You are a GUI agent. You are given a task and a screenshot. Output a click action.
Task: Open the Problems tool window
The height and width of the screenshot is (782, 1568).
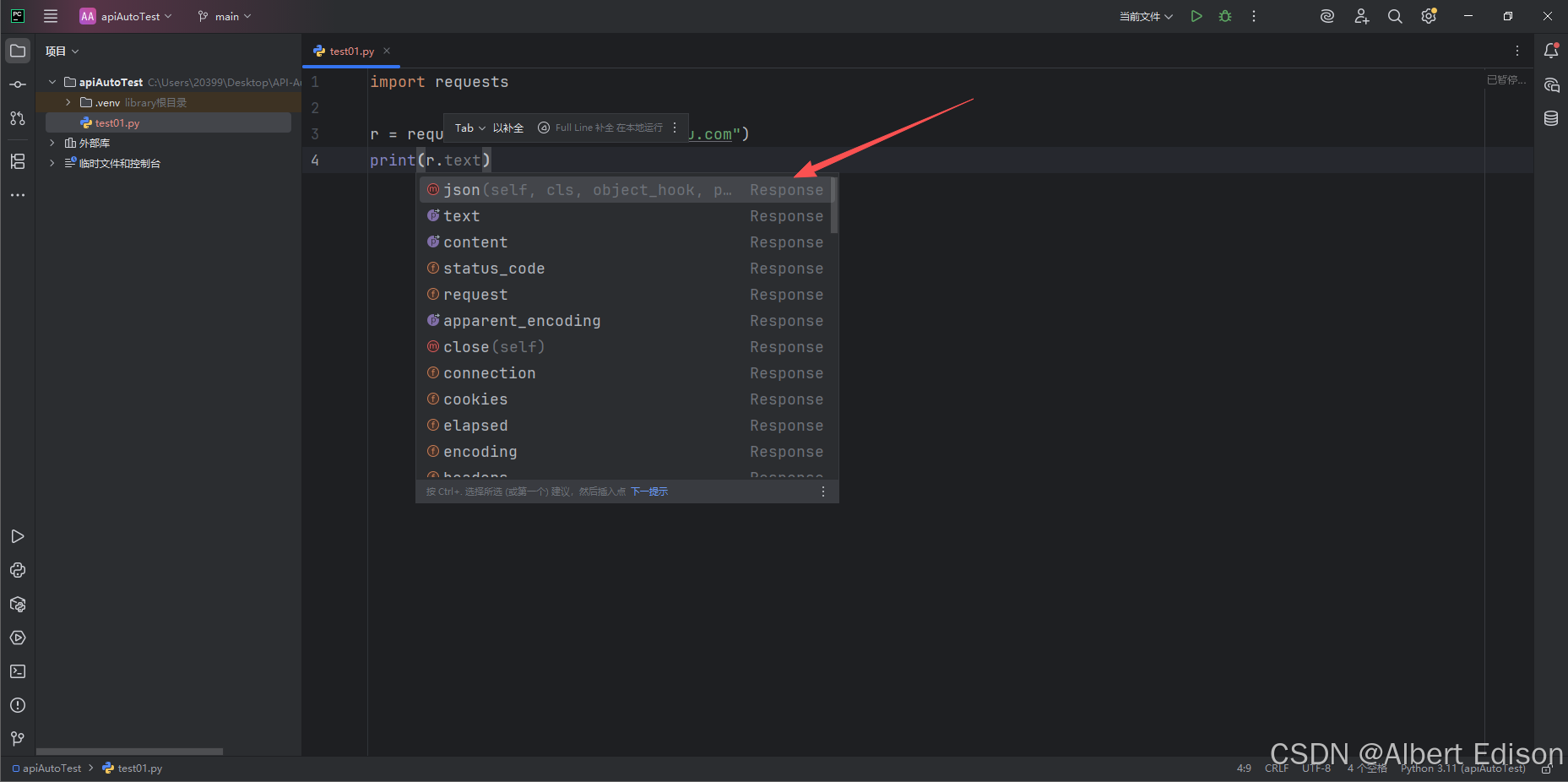(18, 705)
